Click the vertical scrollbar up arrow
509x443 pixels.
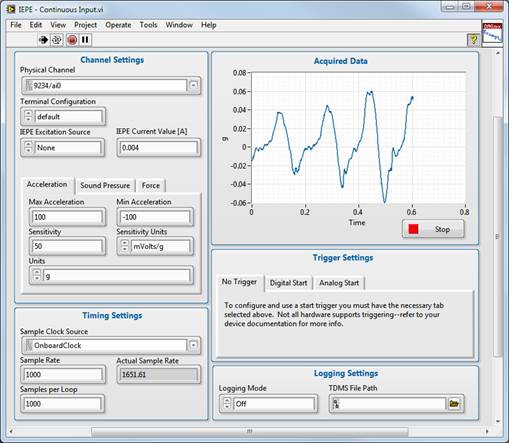coord(498,53)
